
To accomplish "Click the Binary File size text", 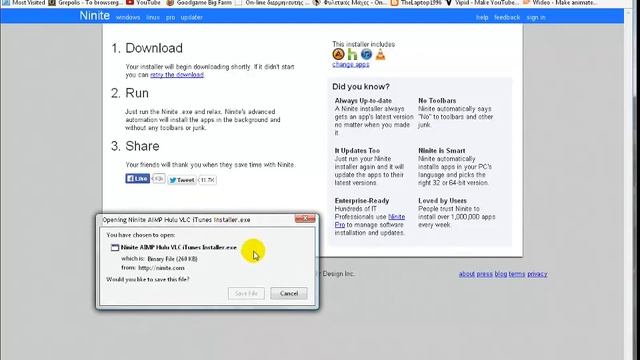I will [x=172, y=259].
